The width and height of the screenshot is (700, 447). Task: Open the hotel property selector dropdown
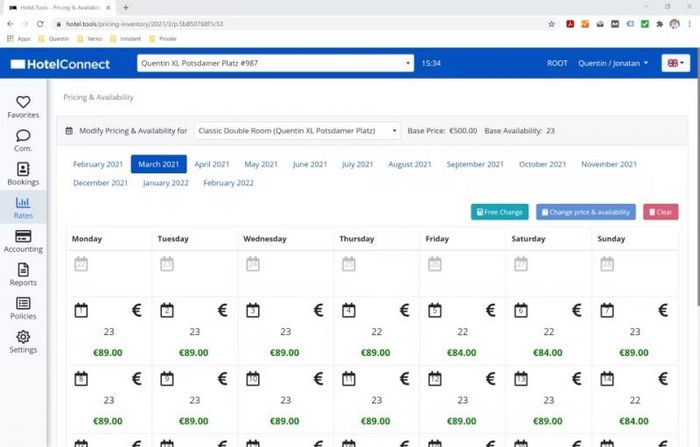pyautogui.click(x=275, y=63)
